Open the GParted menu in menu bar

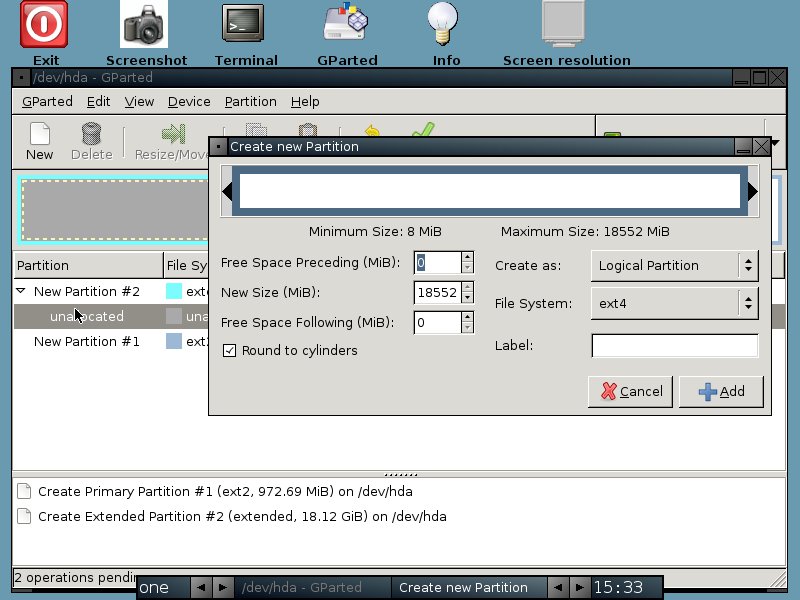47,102
